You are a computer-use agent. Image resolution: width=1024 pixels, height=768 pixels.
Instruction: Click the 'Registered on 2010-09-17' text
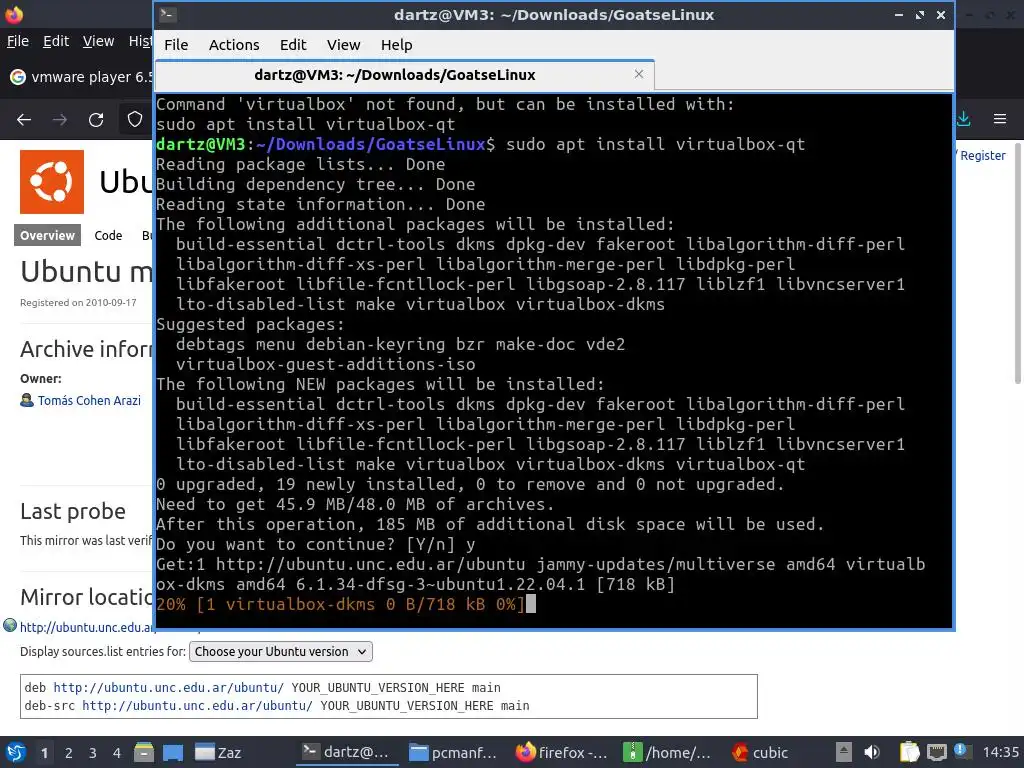click(78, 302)
